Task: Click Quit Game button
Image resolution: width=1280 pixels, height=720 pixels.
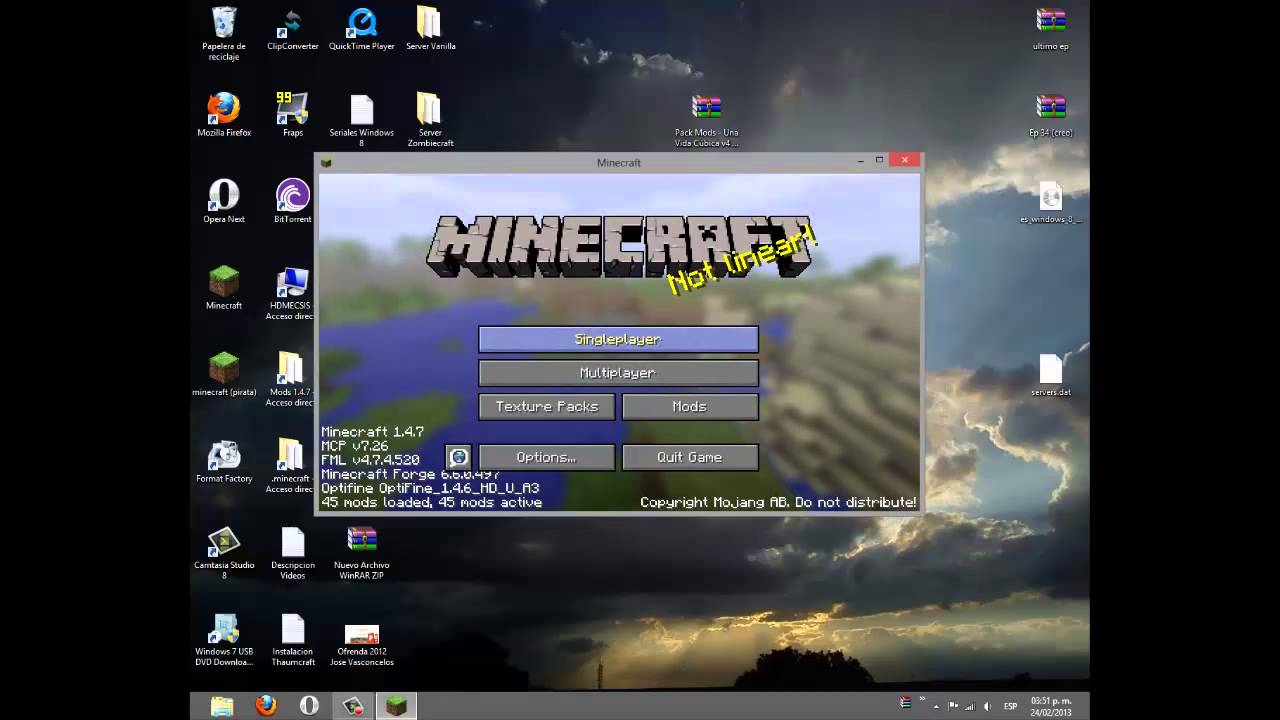Action: point(690,457)
